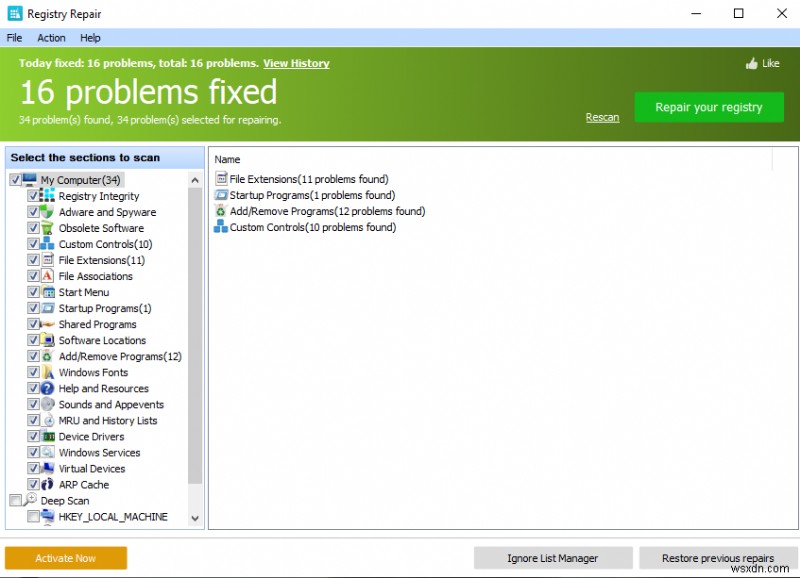Click the Registry Integrity icon
Viewport: 800px width, 578px height.
point(47,196)
